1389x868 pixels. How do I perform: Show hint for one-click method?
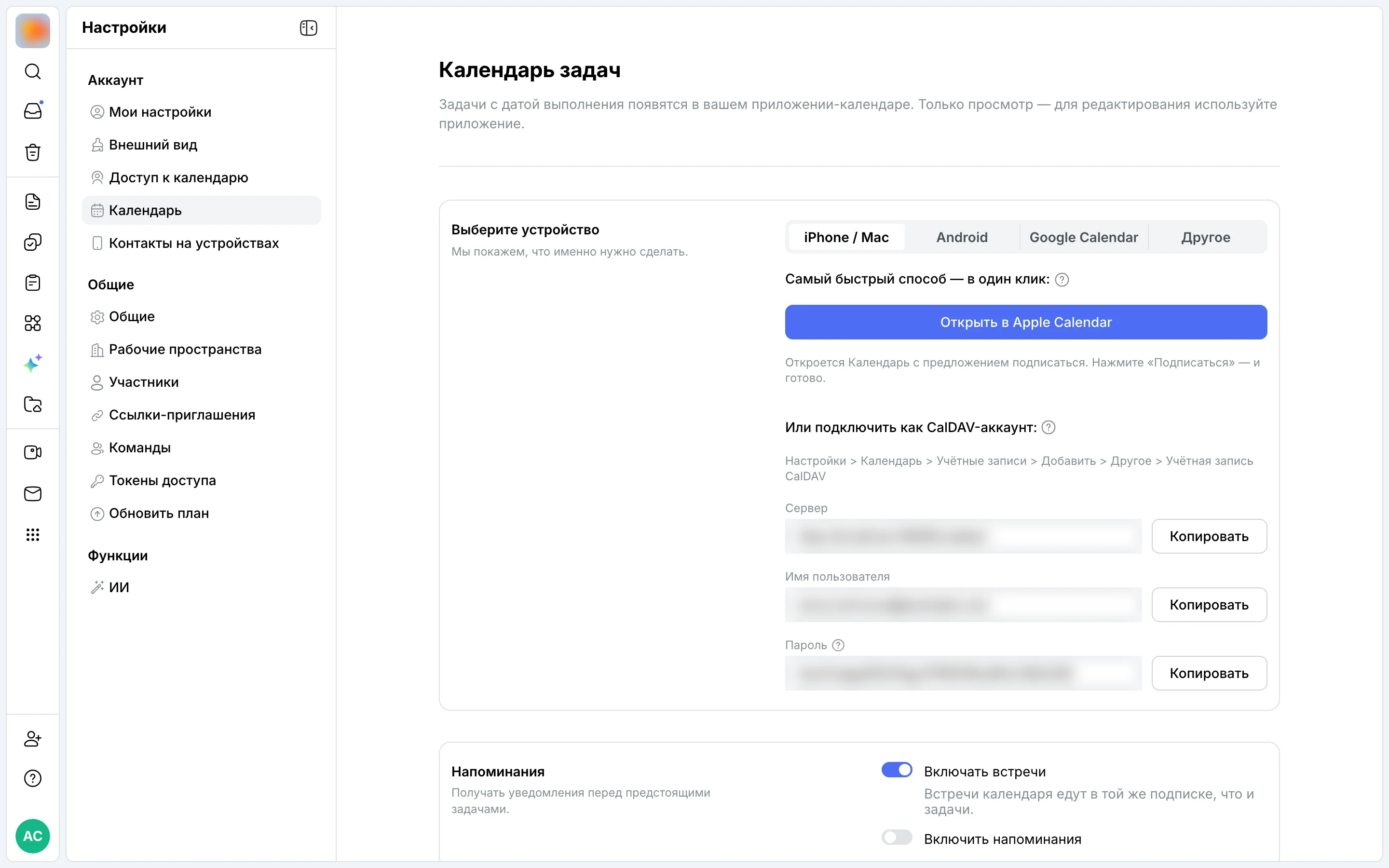click(1062, 280)
